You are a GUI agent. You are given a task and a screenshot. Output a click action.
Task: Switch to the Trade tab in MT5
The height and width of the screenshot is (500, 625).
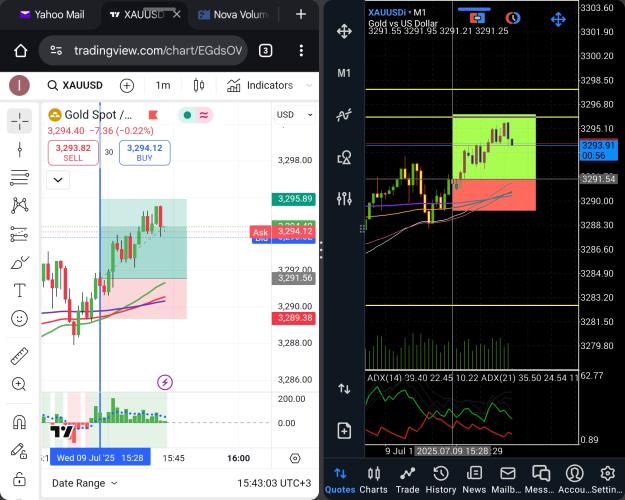click(x=407, y=480)
